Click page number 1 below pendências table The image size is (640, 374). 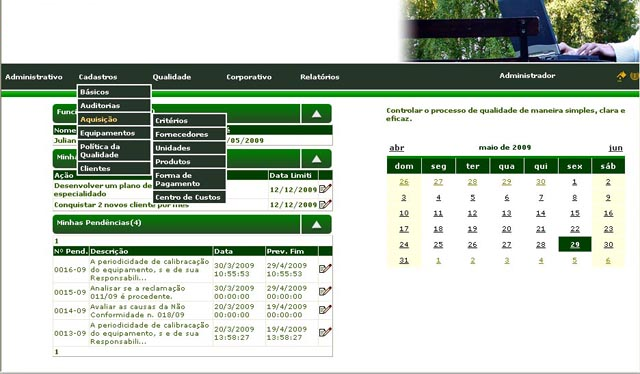coord(56,352)
